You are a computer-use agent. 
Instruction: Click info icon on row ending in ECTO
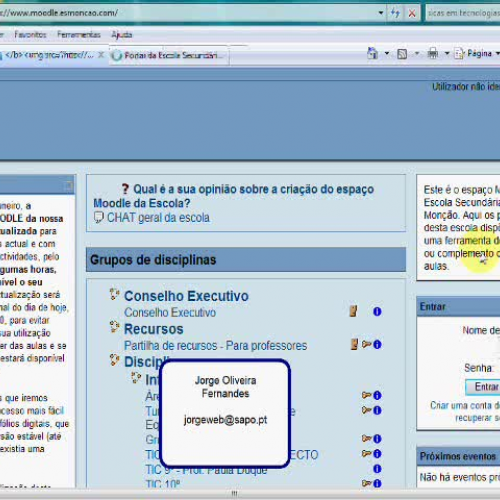pyautogui.click(x=377, y=454)
